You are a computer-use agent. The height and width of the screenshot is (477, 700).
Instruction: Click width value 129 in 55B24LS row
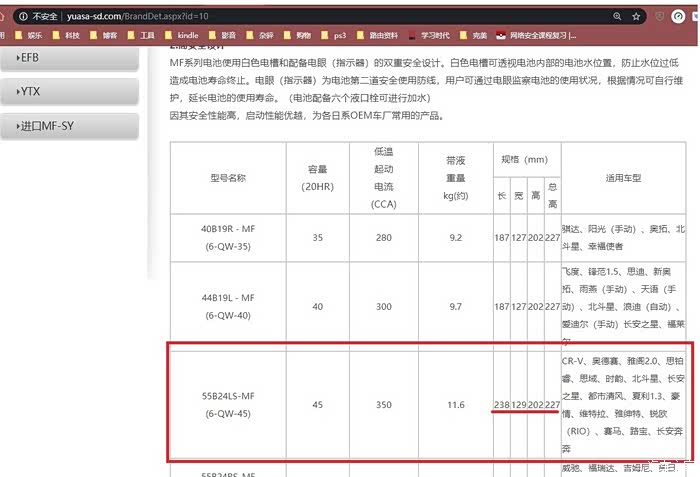519,405
